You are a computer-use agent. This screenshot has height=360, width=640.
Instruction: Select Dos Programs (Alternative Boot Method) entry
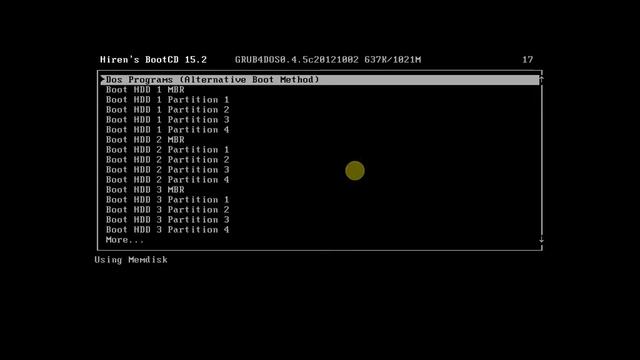click(320, 80)
